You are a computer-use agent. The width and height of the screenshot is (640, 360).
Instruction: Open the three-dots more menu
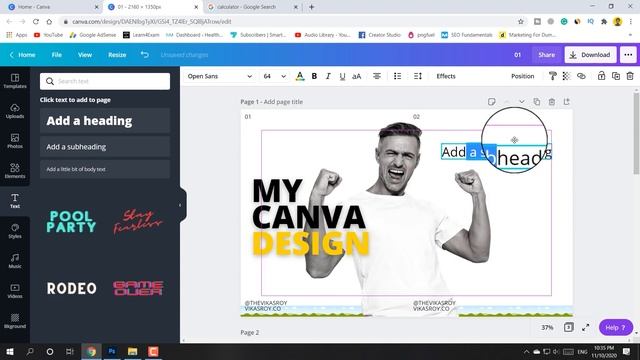628,55
